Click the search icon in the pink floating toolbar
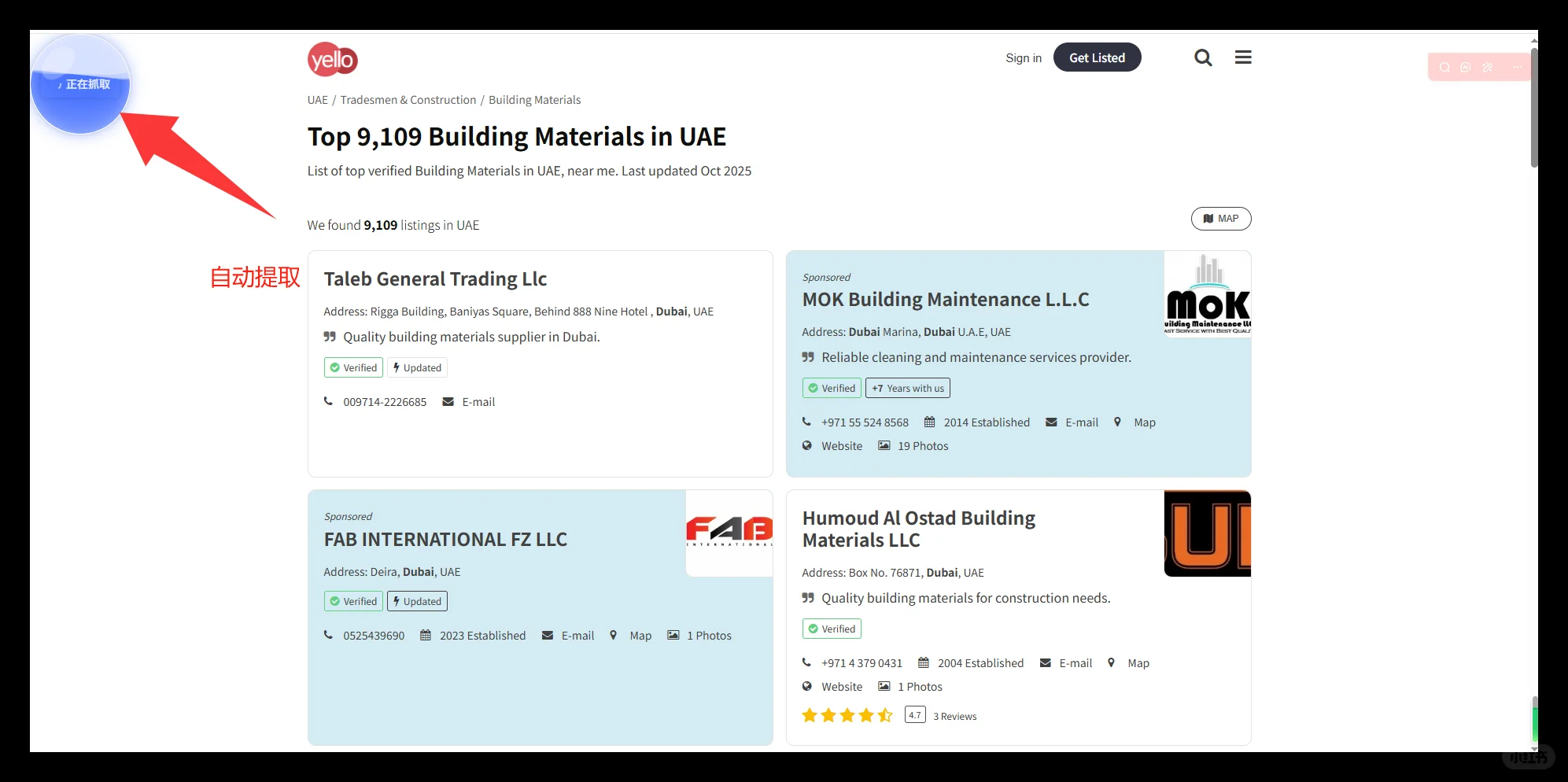The height and width of the screenshot is (782, 1568). tap(1444, 68)
